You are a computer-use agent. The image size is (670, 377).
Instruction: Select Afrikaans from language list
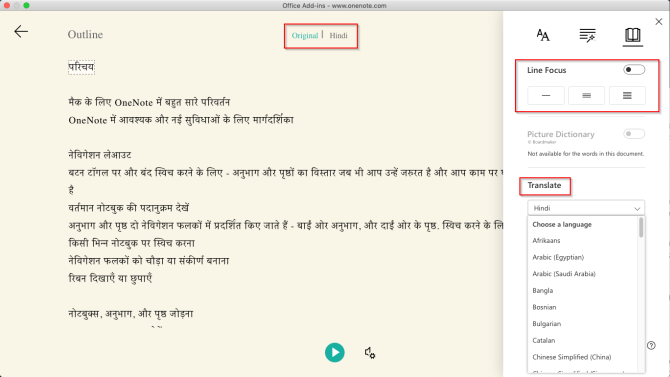coord(546,241)
